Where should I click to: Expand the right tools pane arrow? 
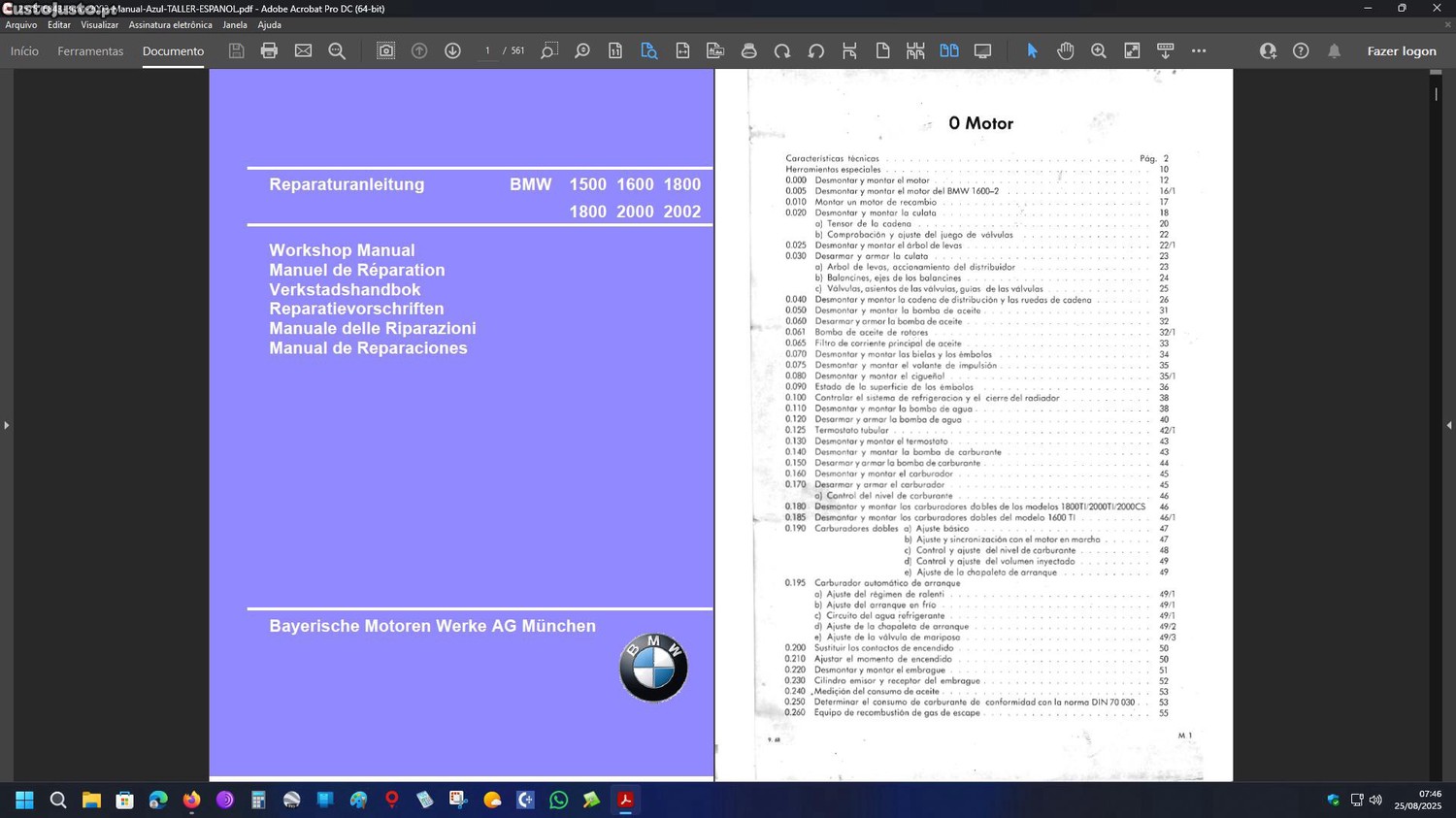[x=1448, y=425]
